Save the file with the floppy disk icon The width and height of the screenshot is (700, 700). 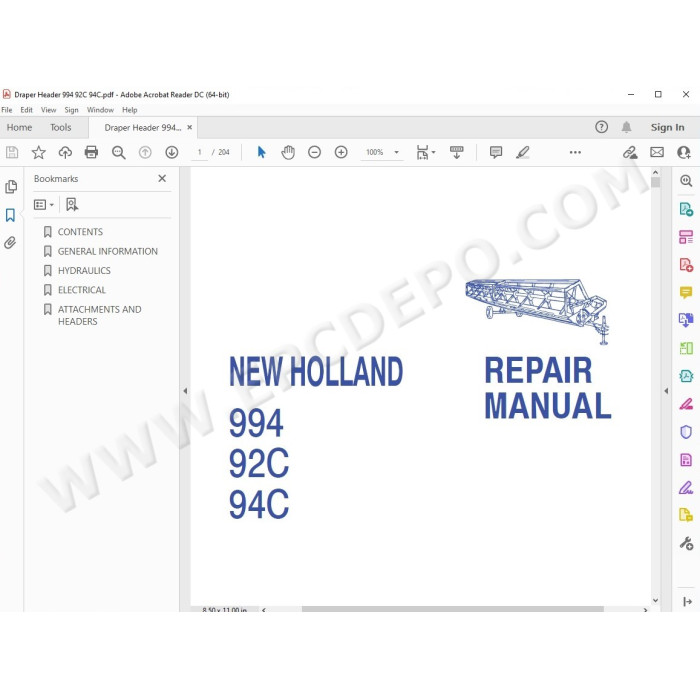[x=12, y=153]
